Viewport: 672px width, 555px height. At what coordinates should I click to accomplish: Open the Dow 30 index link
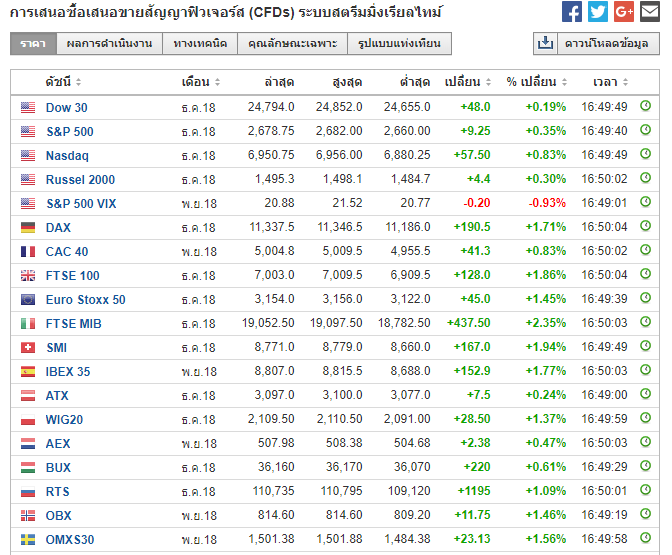[x=66, y=108]
